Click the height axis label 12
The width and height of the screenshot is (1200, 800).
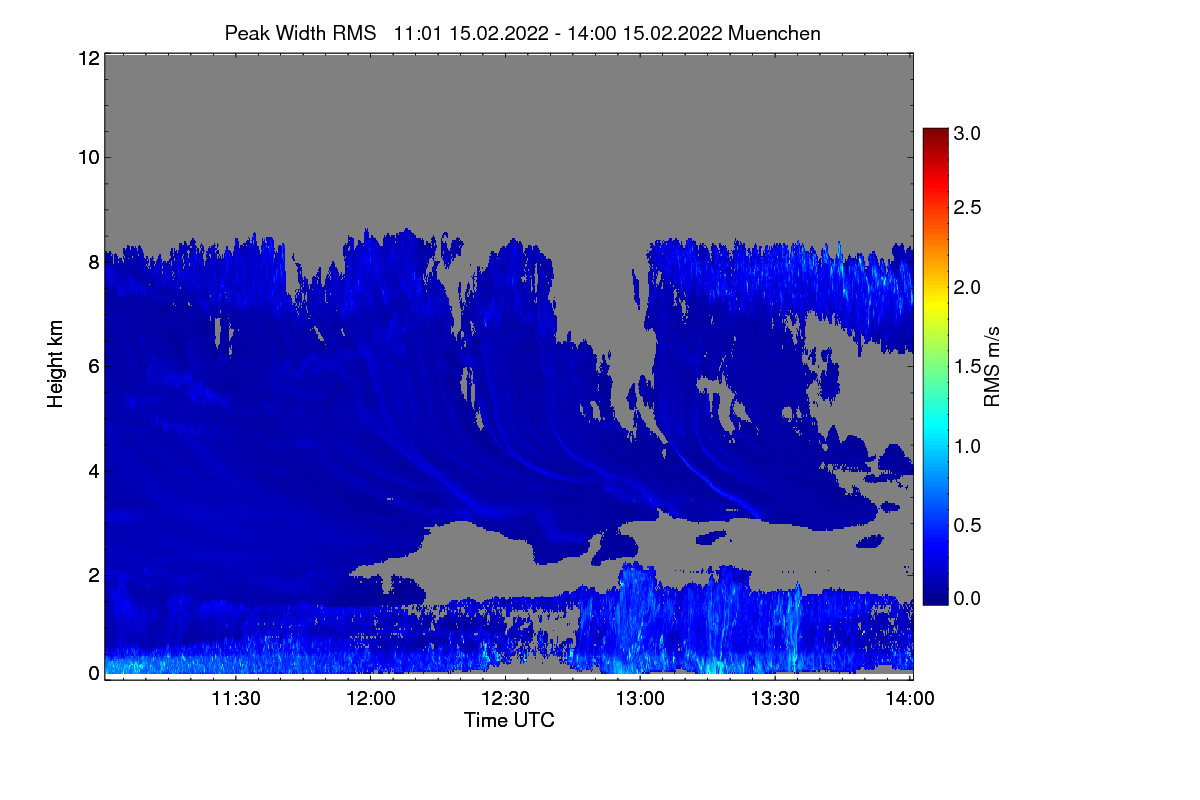[87, 58]
